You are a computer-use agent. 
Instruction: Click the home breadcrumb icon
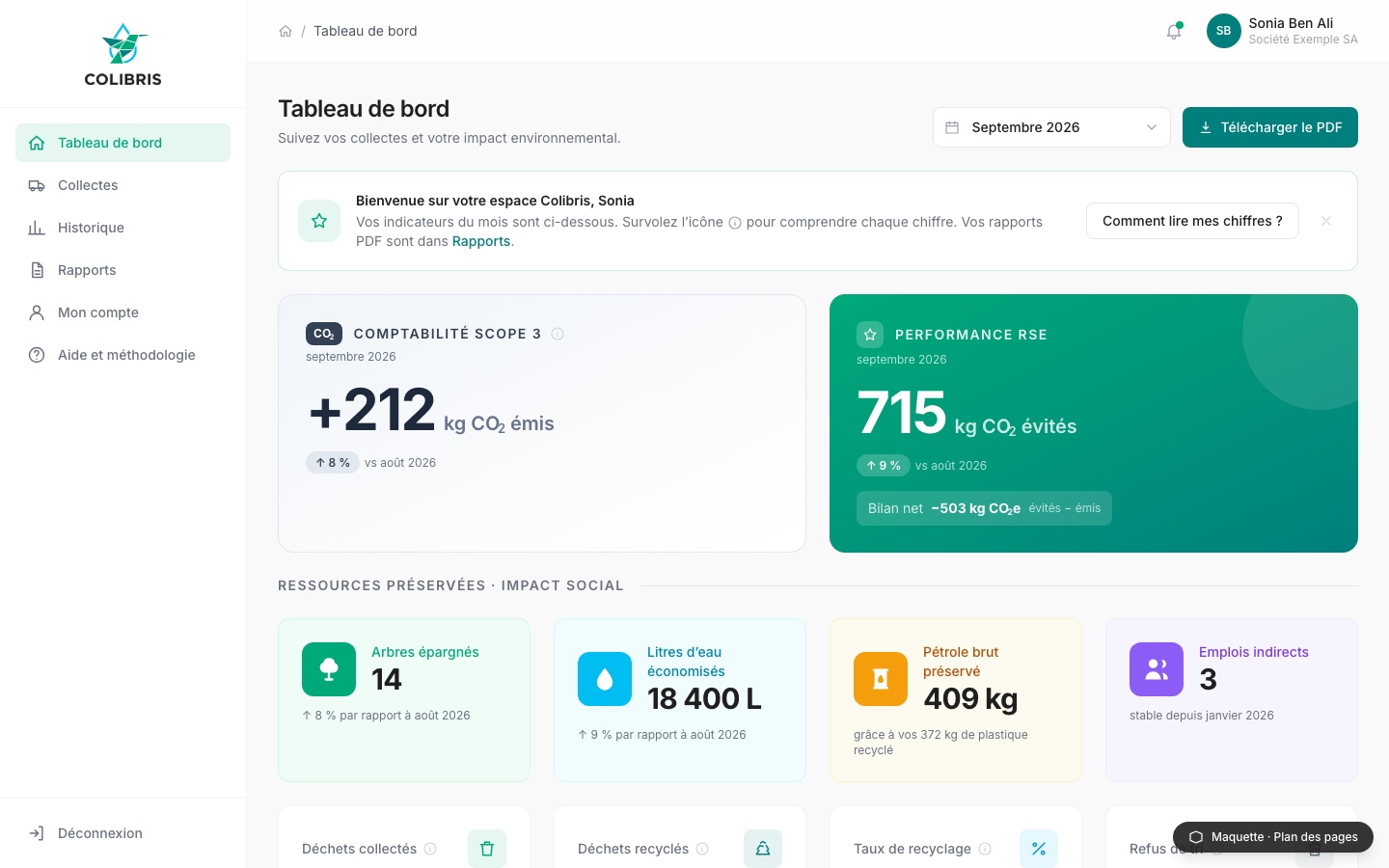[x=286, y=31]
